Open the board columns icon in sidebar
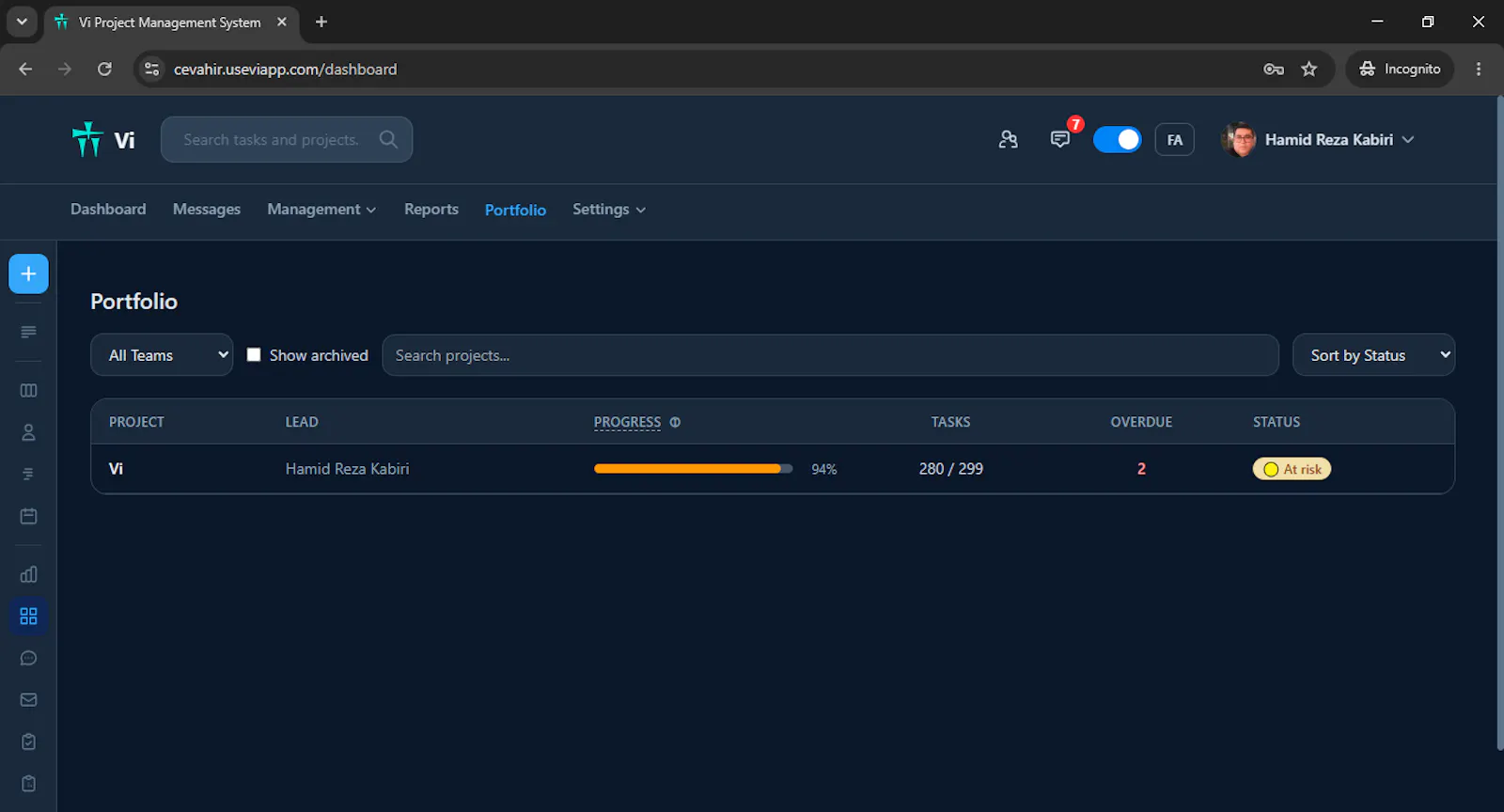This screenshot has width=1504, height=812. 28,390
